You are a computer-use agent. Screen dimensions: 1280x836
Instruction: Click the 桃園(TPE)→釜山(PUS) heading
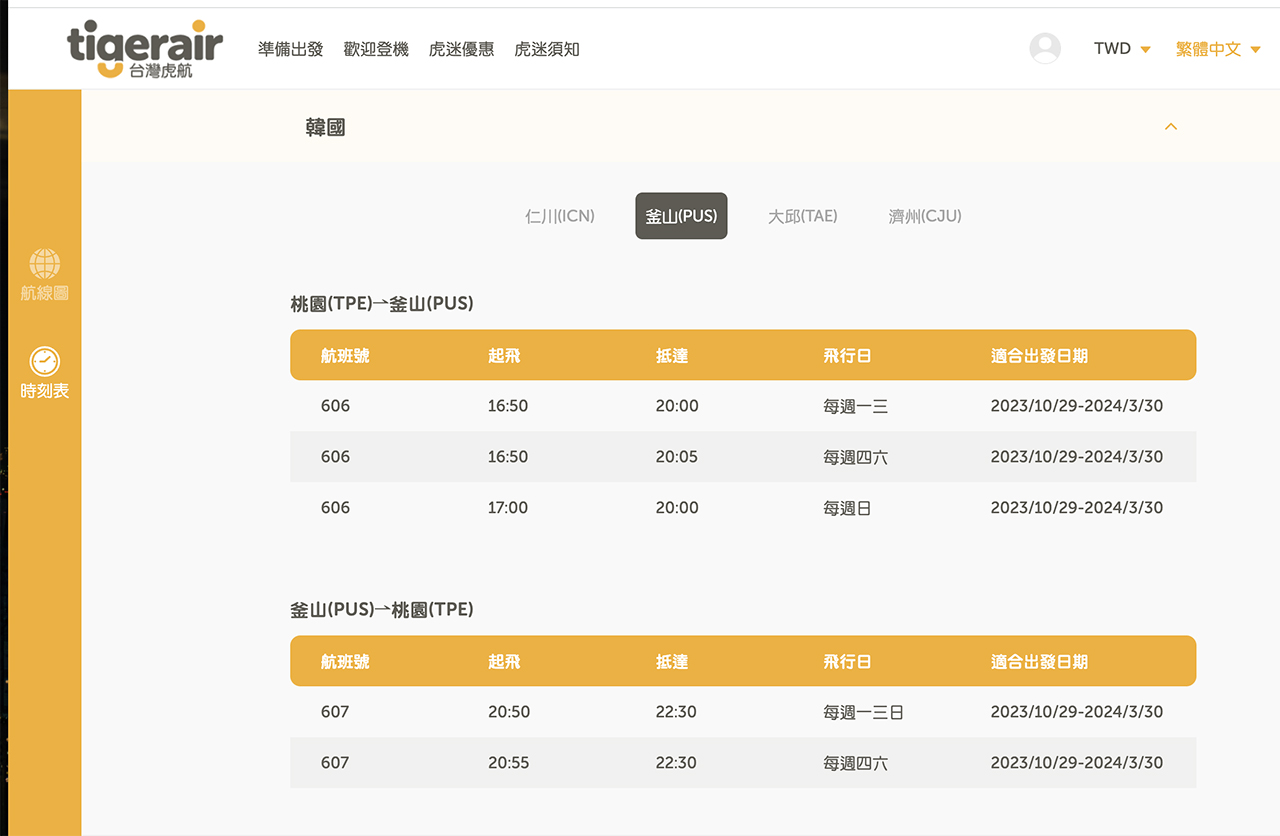point(382,303)
